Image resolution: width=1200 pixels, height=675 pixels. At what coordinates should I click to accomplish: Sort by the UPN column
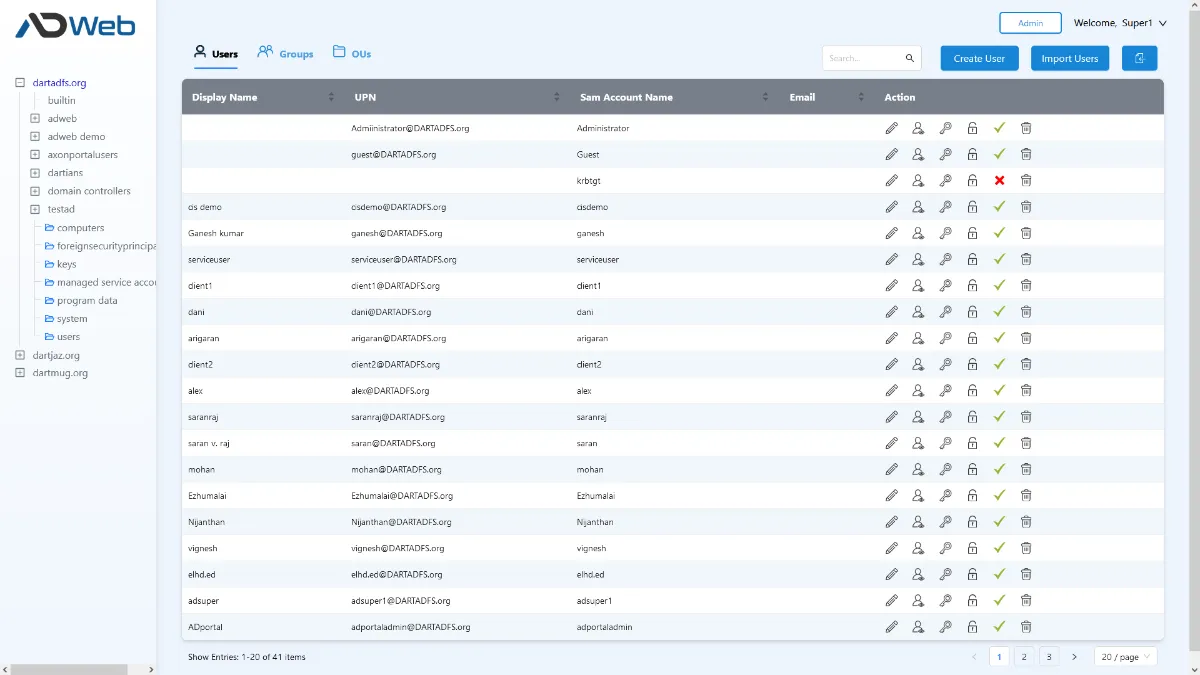coord(557,97)
